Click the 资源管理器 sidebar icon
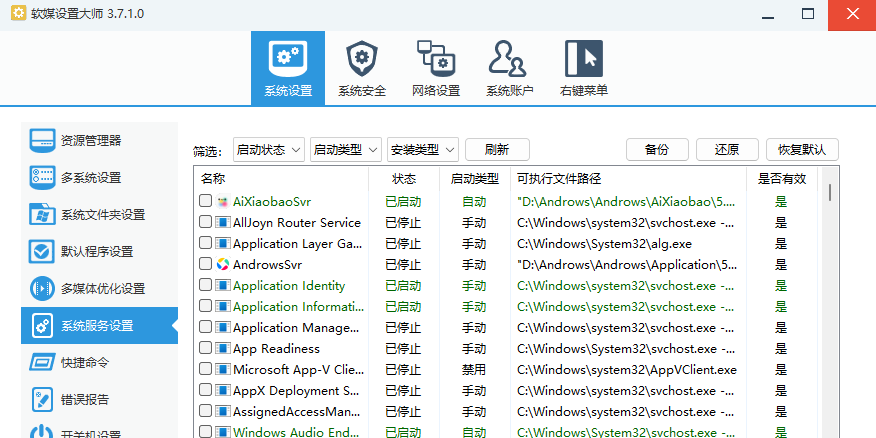876x438 pixels. 42,140
